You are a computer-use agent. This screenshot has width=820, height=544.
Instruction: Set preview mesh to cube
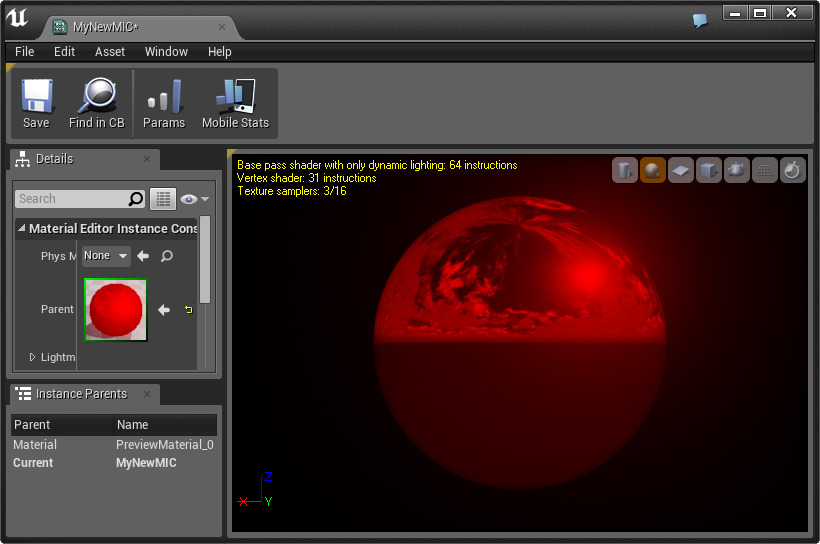tap(709, 171)
